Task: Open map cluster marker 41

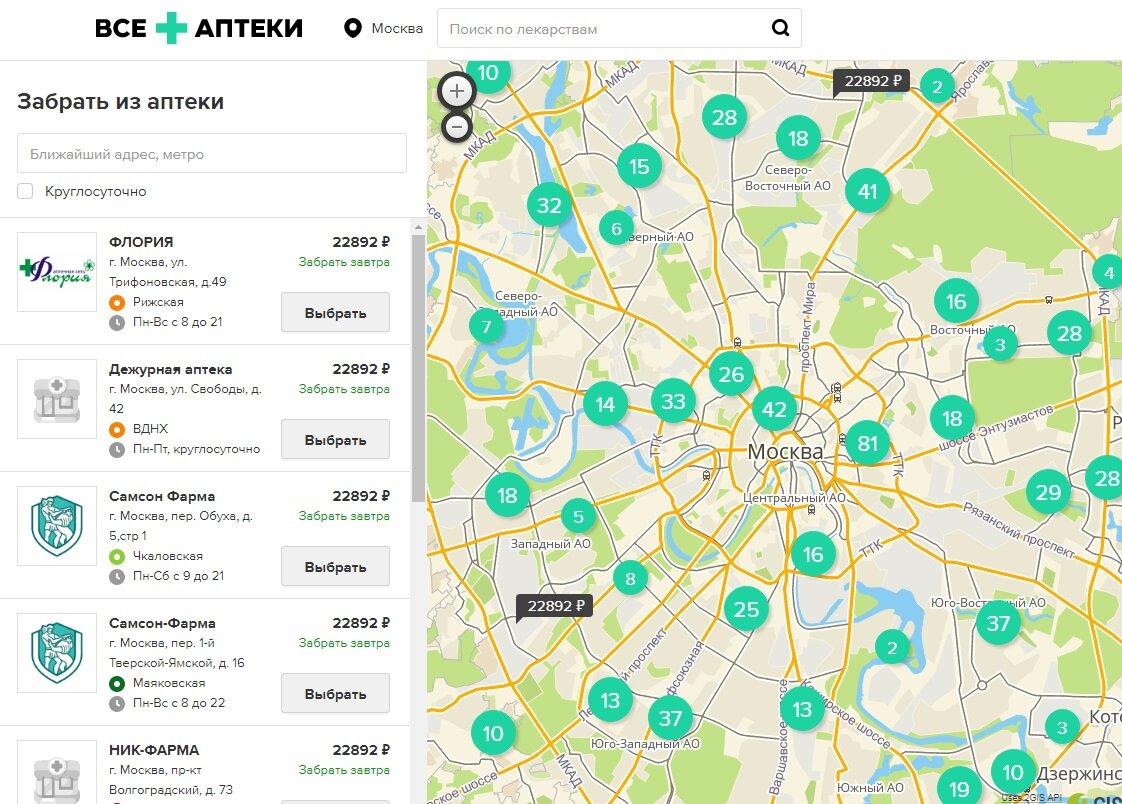Action: pyautogui.click(x=867, y=192)
